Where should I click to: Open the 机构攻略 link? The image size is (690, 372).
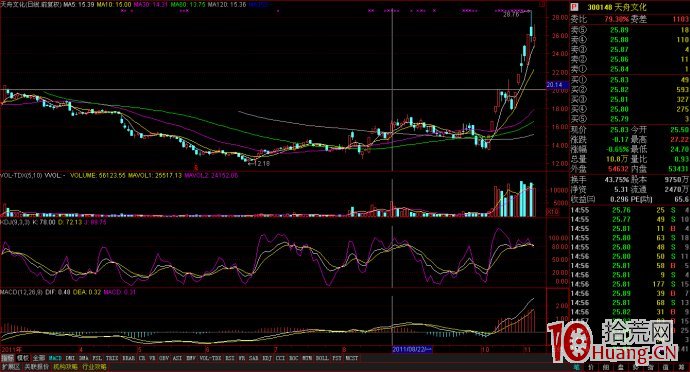(x=66, y=367)
